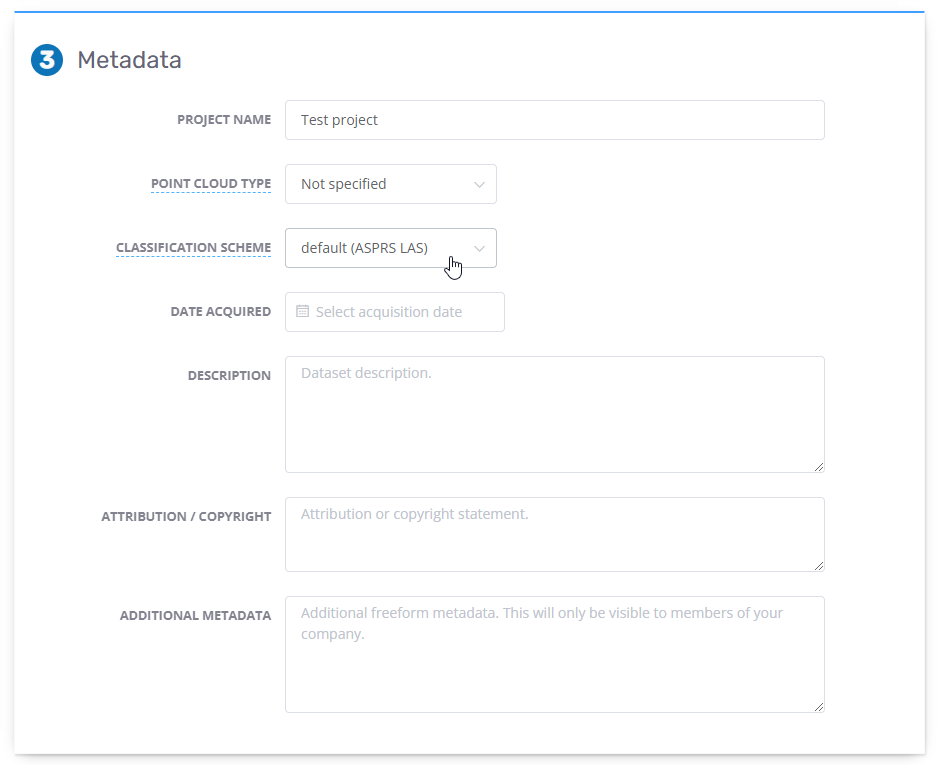This screenshot has width=939, height=765.
Task: Click the Additional Metadata label
Action: click(x=195, y=616)
